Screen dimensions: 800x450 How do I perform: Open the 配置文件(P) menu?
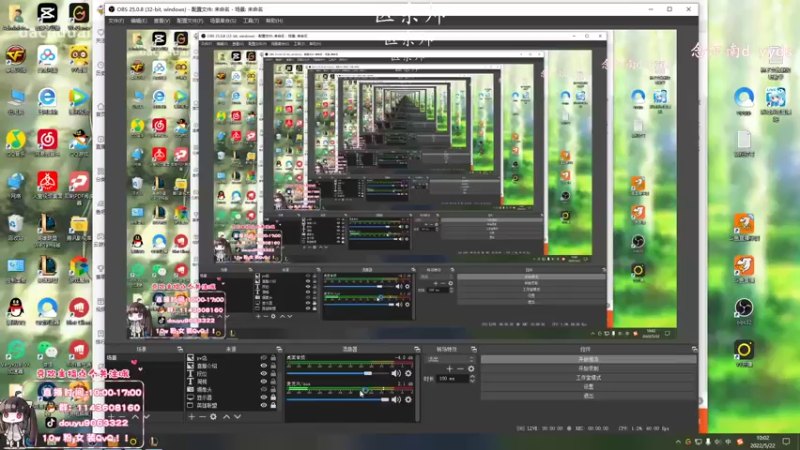click(x=190, y=21)
